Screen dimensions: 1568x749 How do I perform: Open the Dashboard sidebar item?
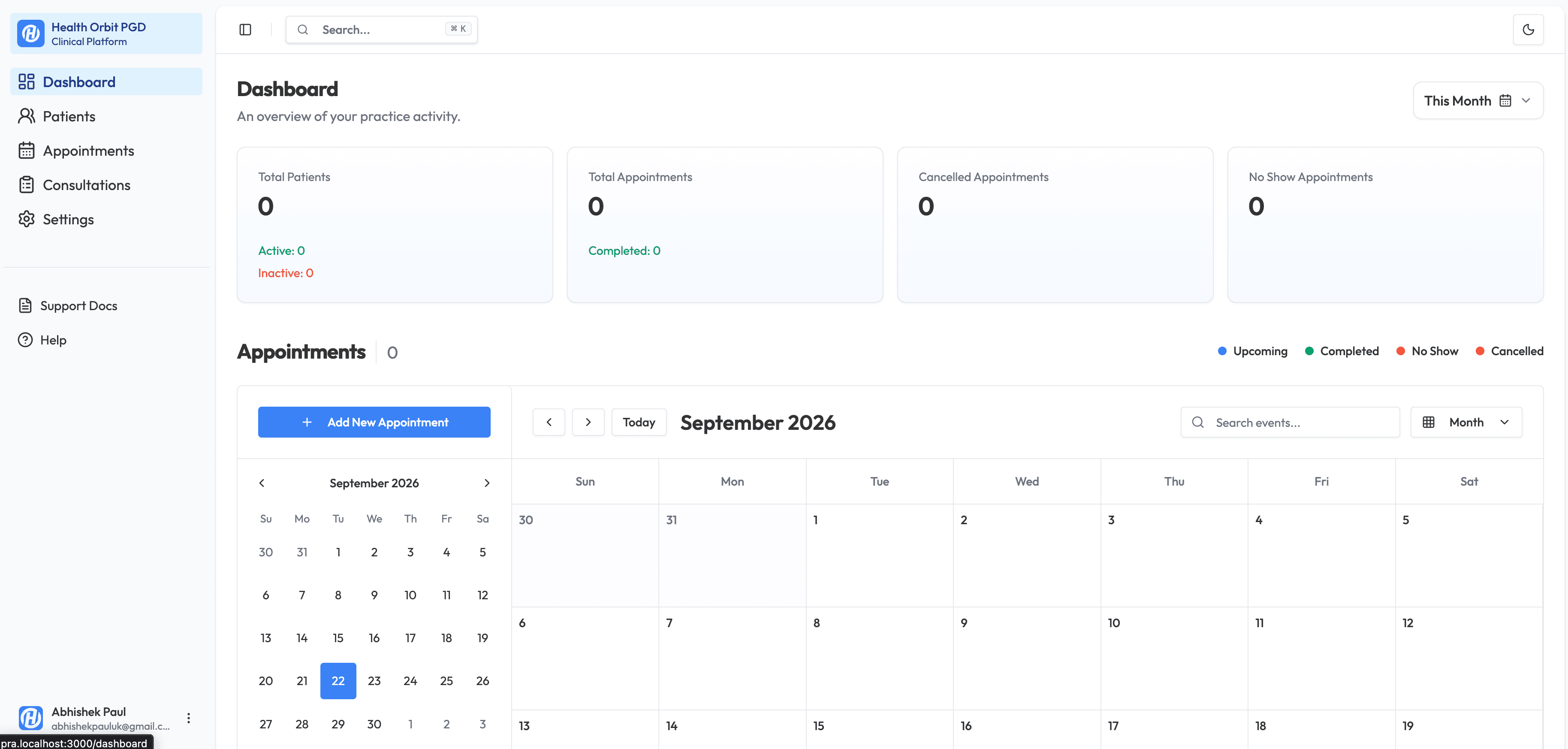point(106,82)
